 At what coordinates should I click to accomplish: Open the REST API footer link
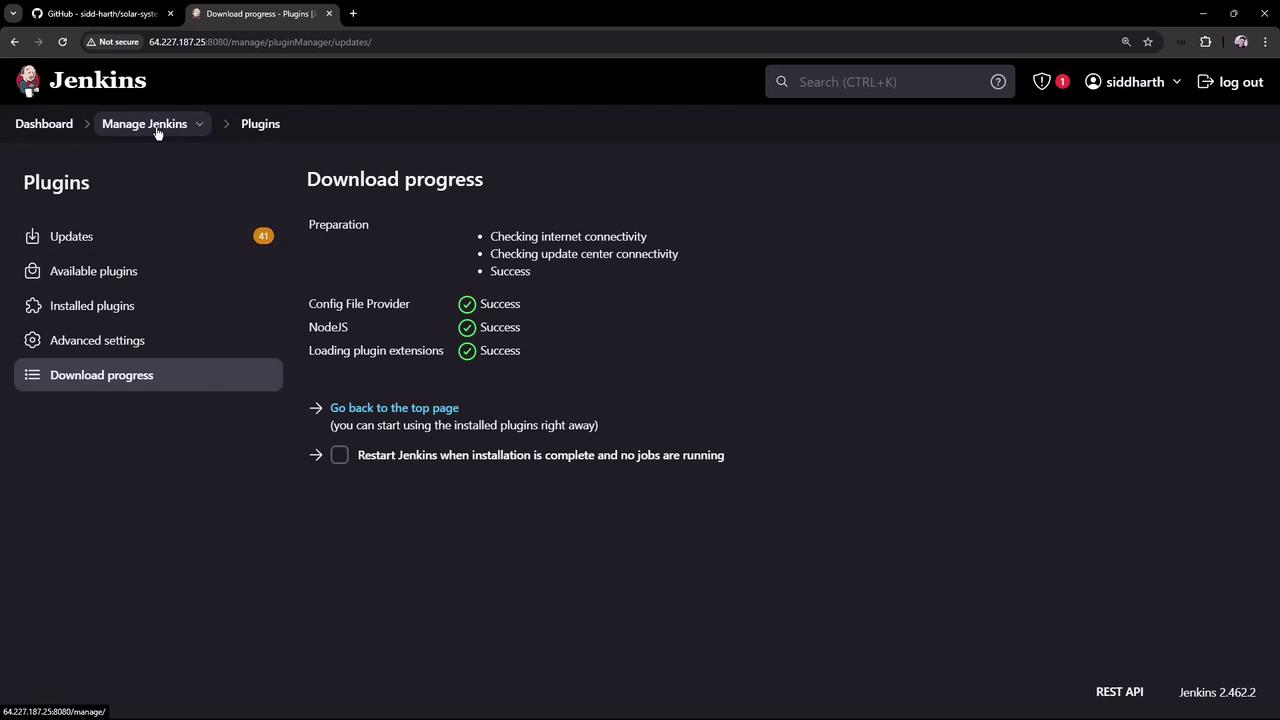coord(1119,692)
